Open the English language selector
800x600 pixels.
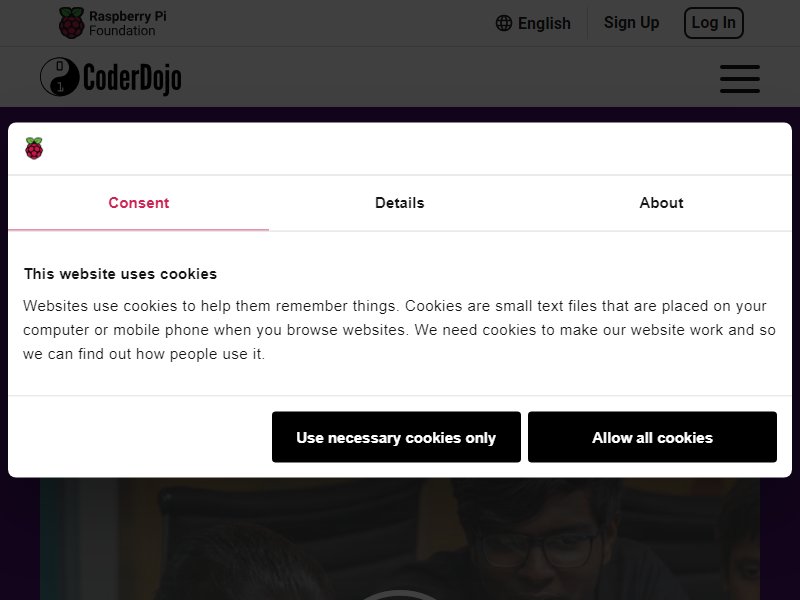[533, 23]
